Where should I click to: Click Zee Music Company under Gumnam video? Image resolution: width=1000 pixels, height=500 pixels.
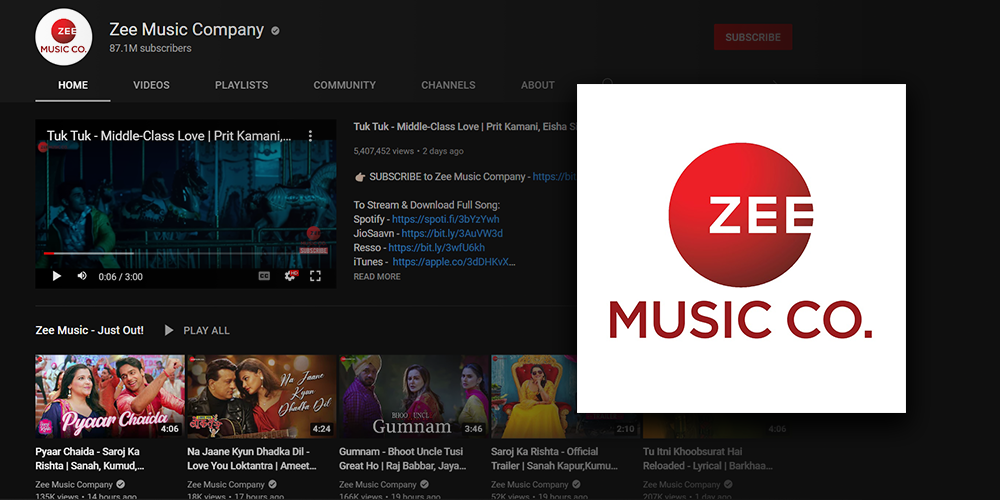pyautogui.click(x=378, y=485)
